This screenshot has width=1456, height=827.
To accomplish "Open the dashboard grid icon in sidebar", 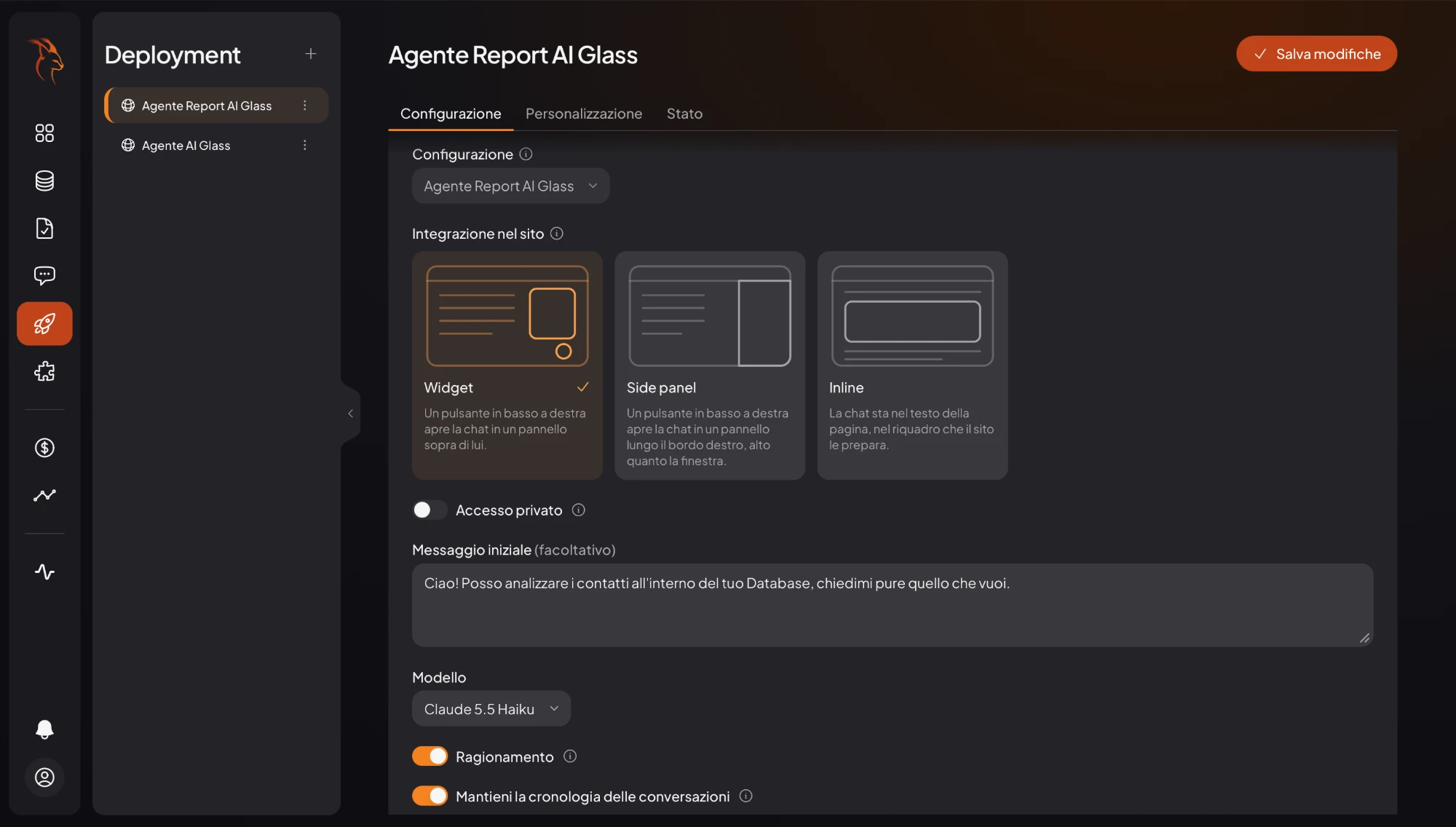I will (44, 133).
